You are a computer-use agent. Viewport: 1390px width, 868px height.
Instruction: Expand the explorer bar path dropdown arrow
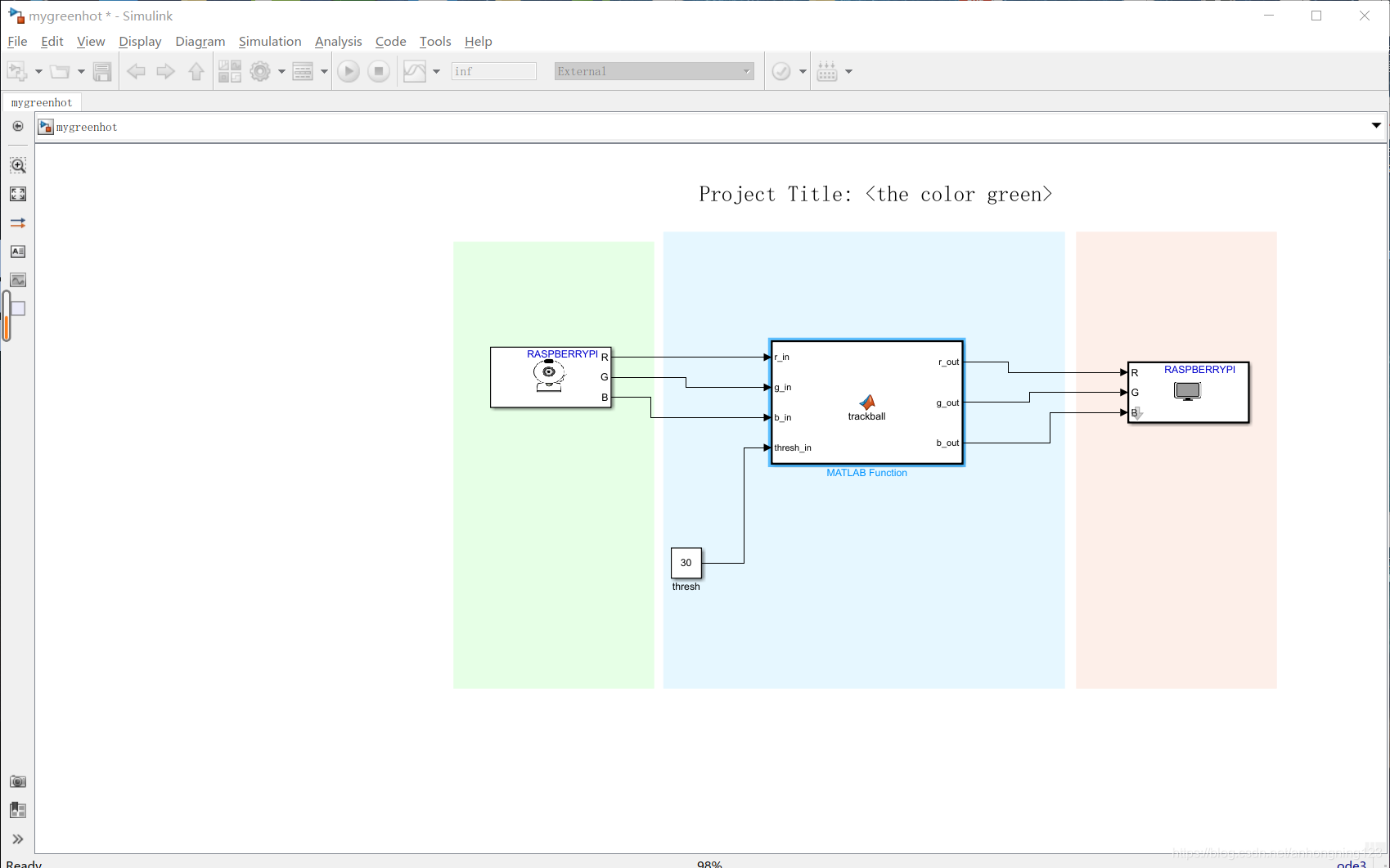pos(1376,126)
